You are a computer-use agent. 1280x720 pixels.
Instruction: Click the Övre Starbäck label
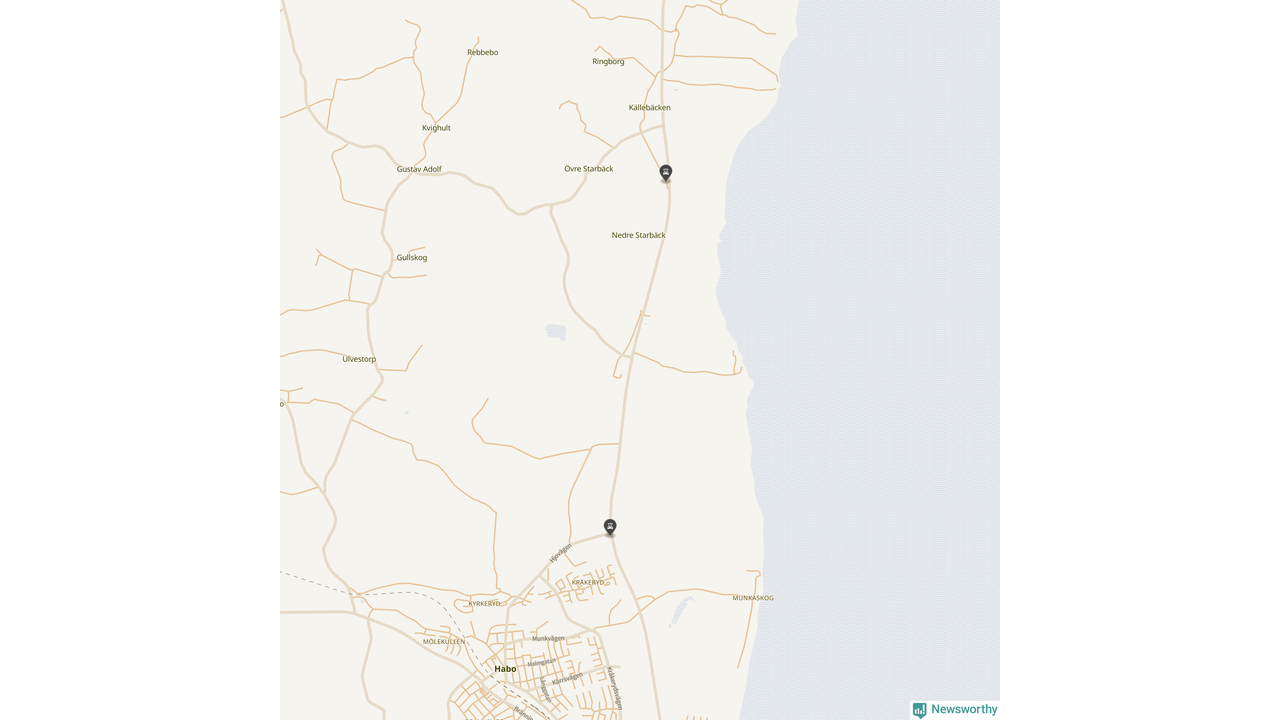click(x=589, y=168)
